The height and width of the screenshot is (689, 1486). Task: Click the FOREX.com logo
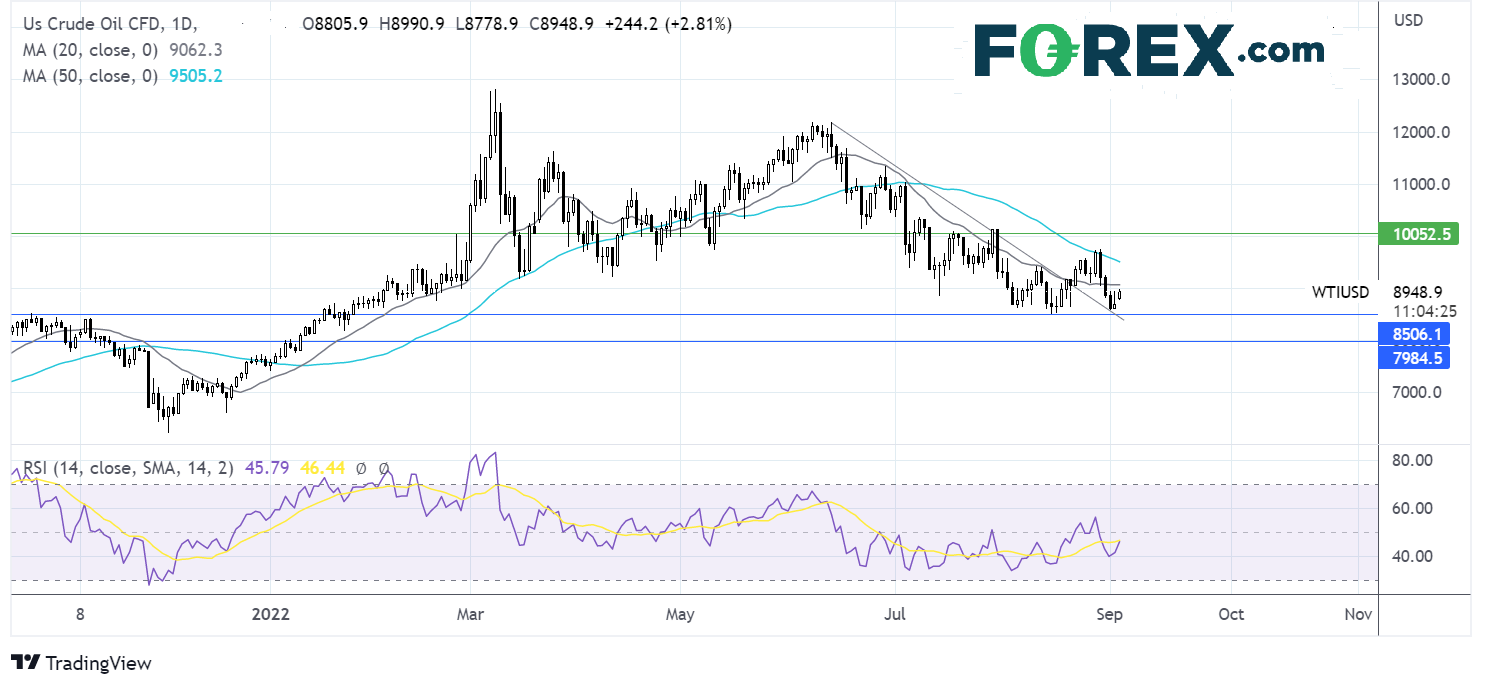point(1149,49)
